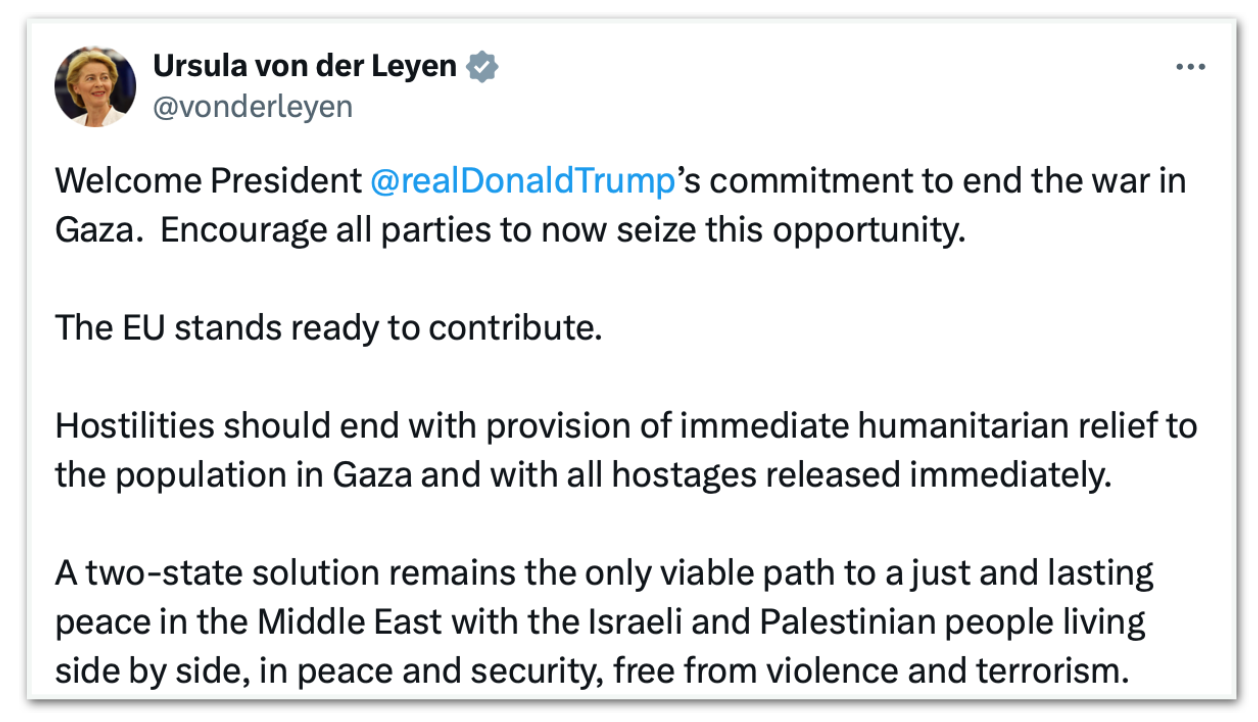1258x722 pixels.
Task: Click the phrase "immediate humanitarian relief"
Action: (x=900, y=425)
